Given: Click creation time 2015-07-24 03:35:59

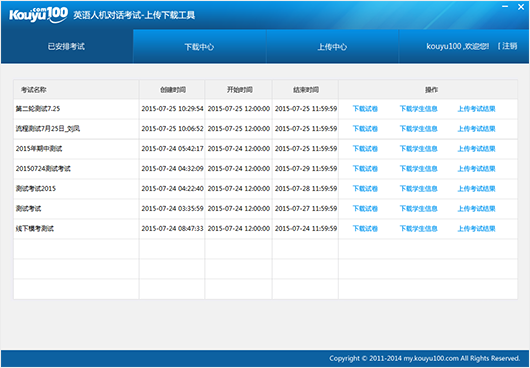Looking at the screenshot, I should tap(172, 208).
